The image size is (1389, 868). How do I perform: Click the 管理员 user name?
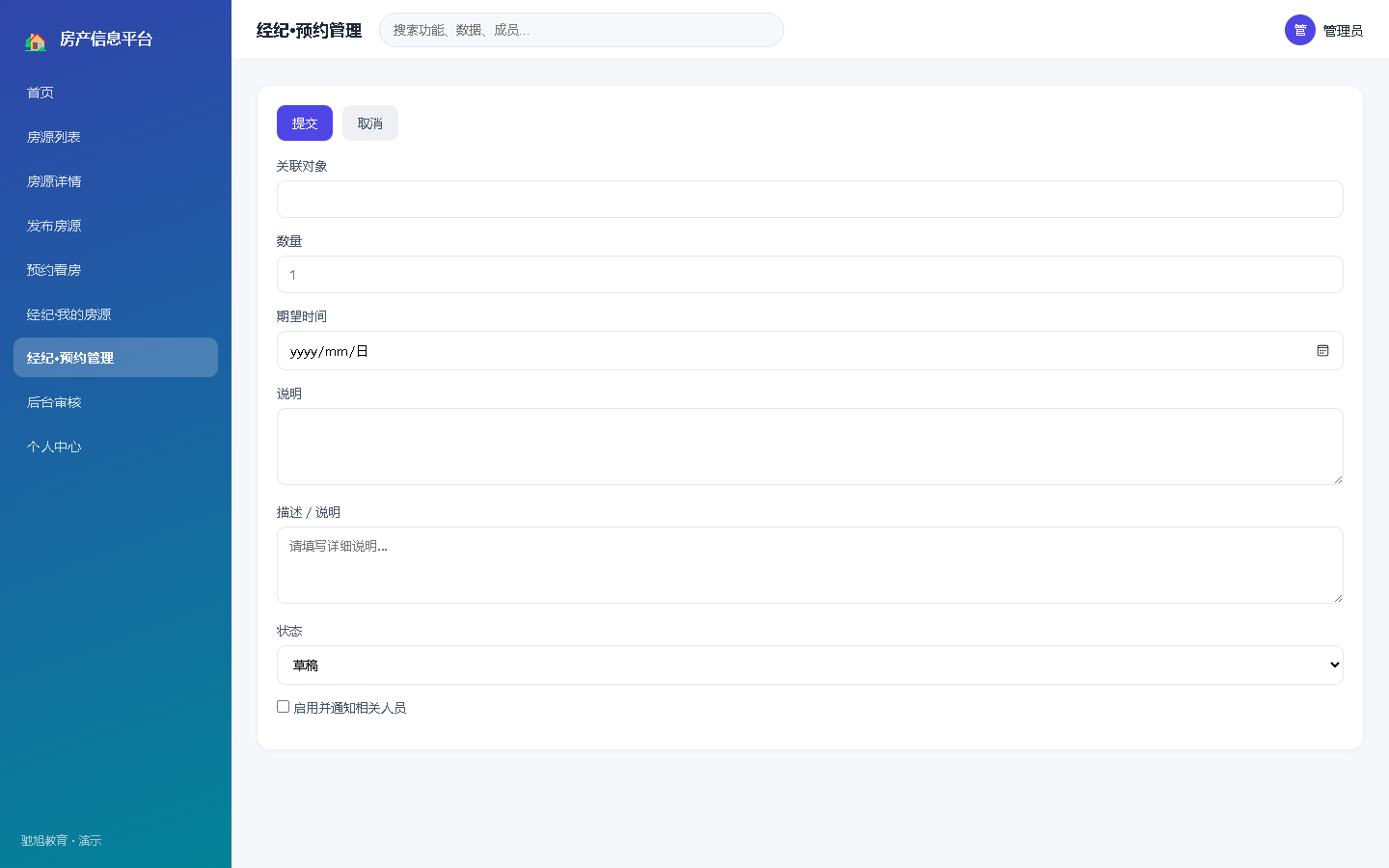point(1343,31)
